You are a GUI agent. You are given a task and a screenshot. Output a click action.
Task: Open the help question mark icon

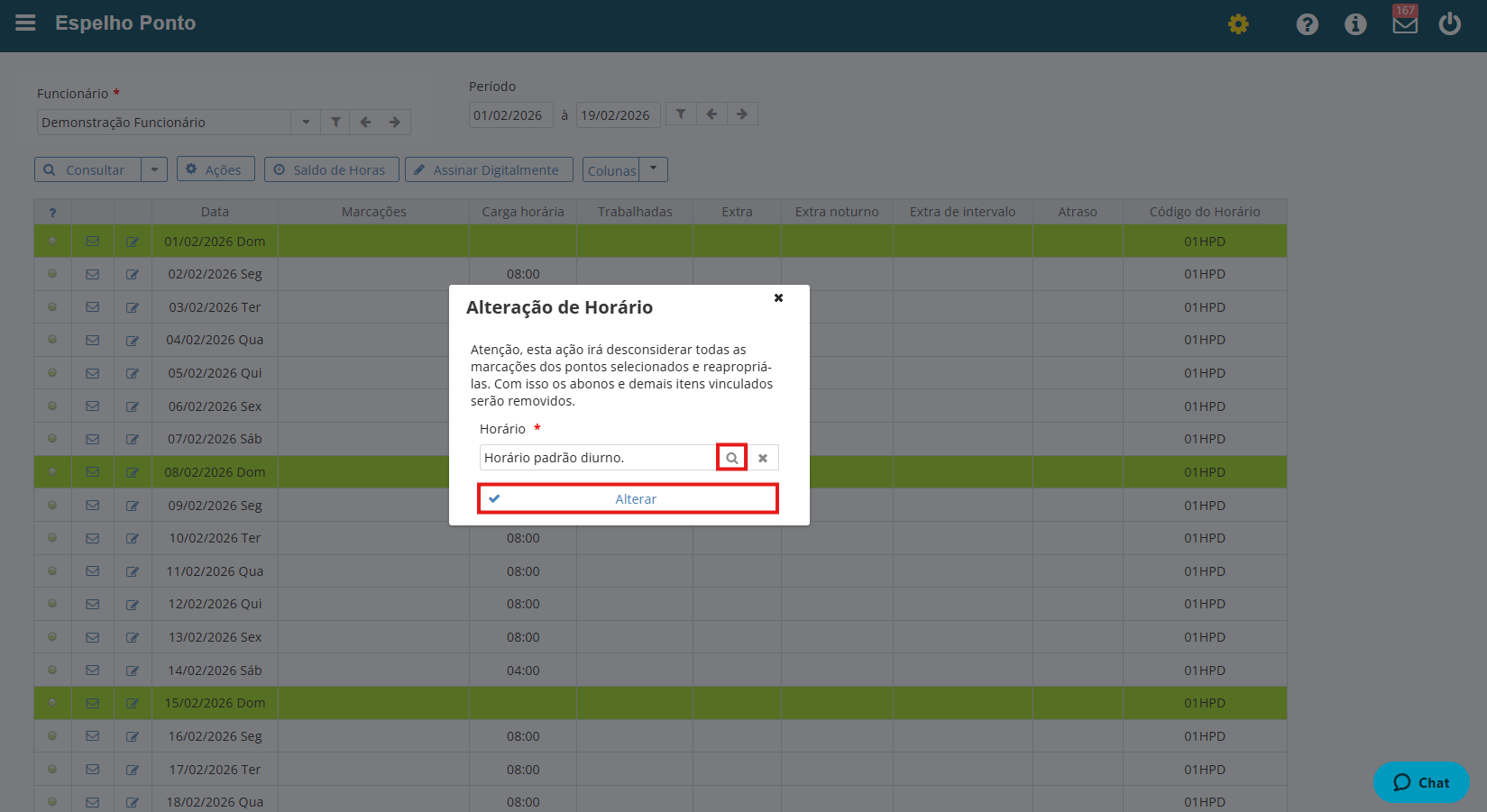[1307, 24]
